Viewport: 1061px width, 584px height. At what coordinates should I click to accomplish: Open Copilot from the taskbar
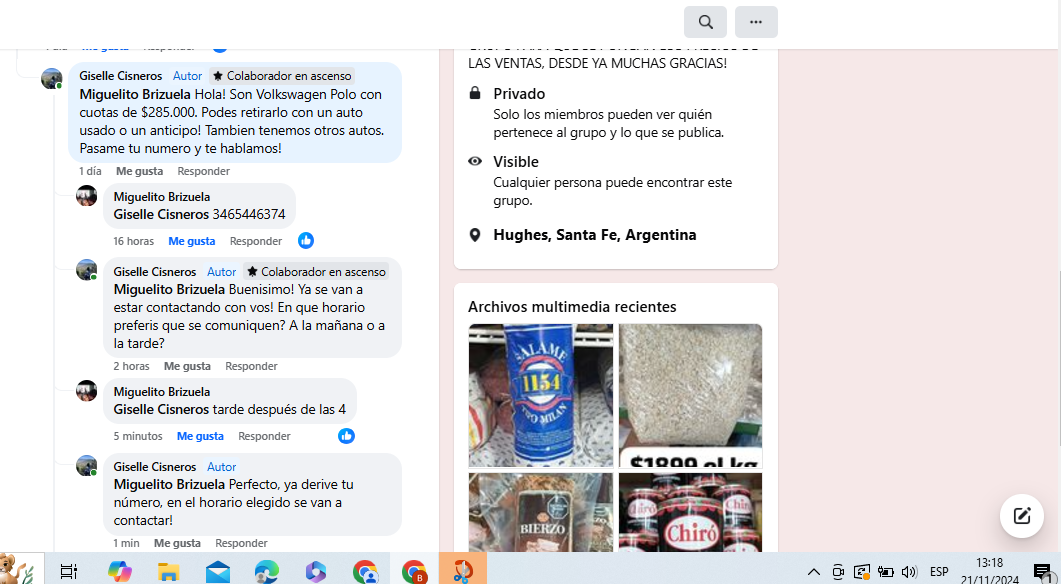click(x=120, y=571)
